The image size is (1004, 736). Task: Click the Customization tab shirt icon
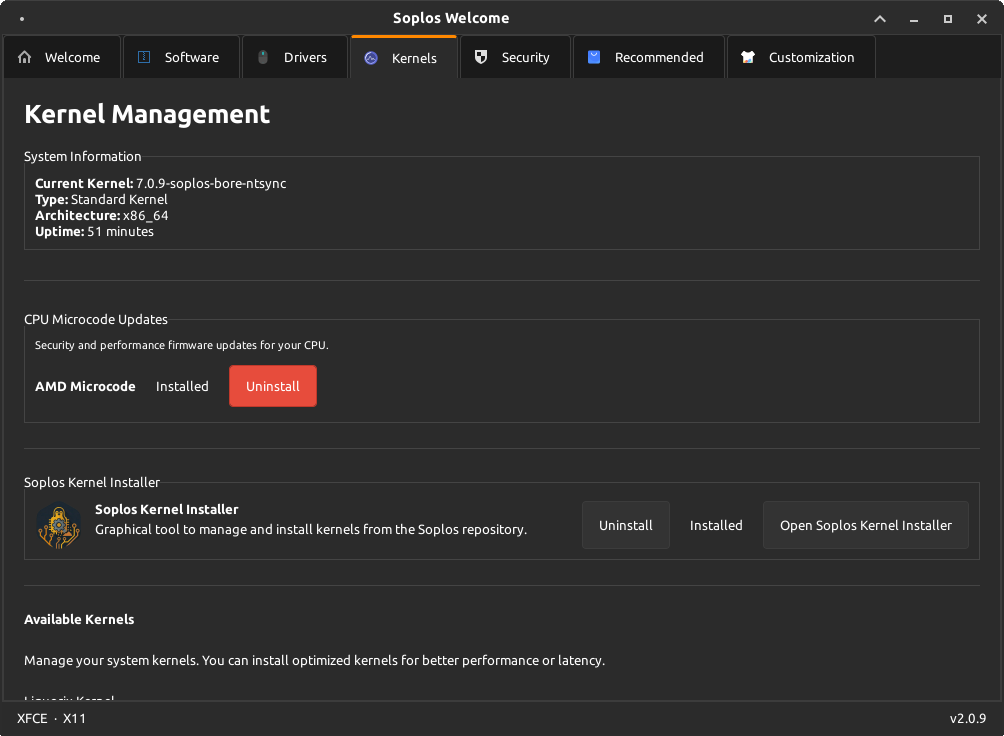click(x=748, y=57)
